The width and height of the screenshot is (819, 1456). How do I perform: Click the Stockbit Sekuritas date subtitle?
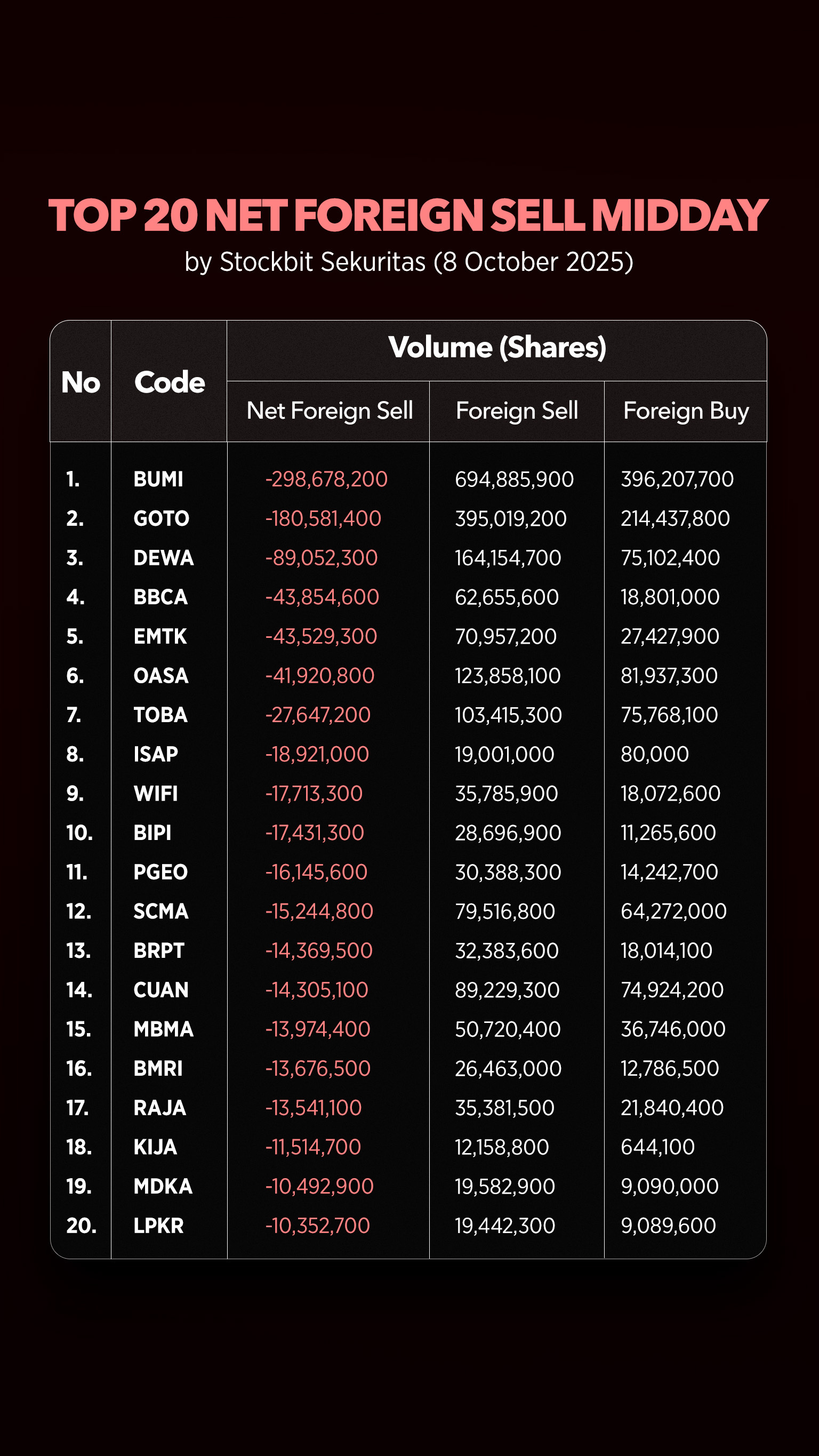(408, 262)
